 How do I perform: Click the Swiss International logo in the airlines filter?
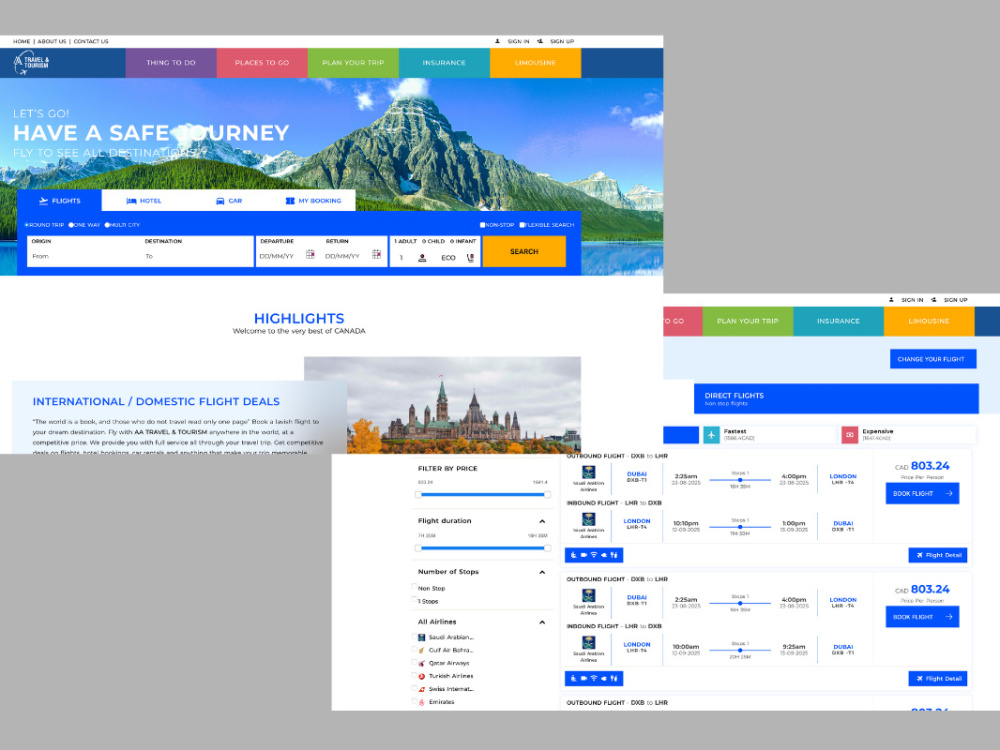tap(422, 689)
